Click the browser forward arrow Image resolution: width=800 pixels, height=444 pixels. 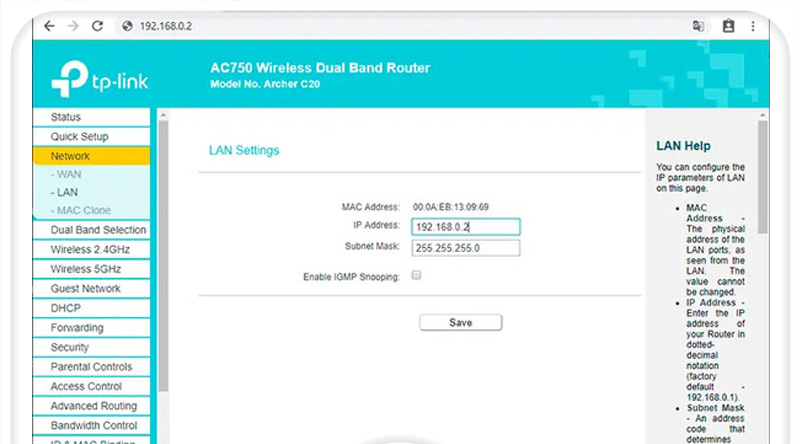(x=73, y=26)
